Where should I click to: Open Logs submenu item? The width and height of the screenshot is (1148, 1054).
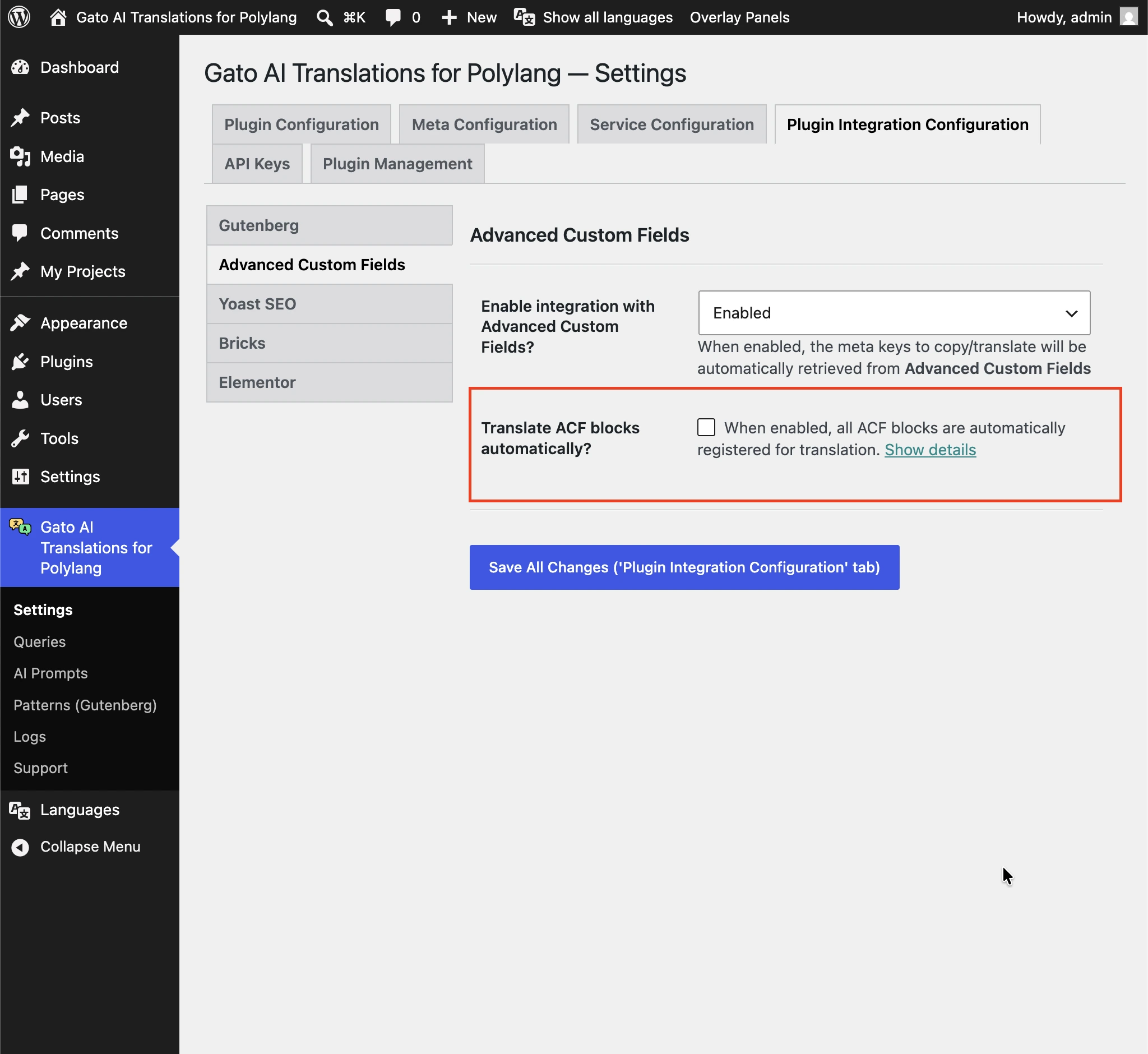tap(30, 736)
